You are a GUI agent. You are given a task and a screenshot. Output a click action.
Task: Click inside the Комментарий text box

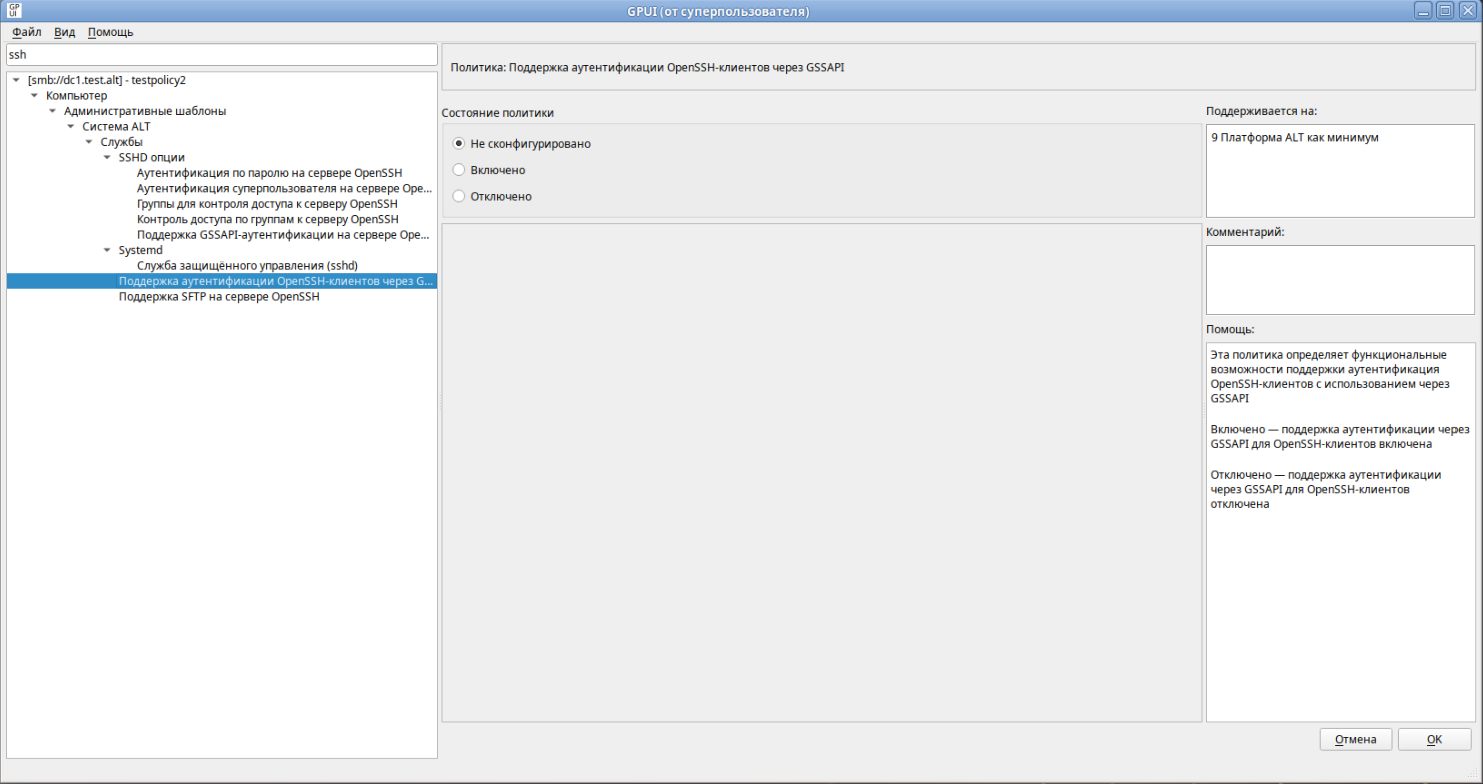coord(1340,280)
